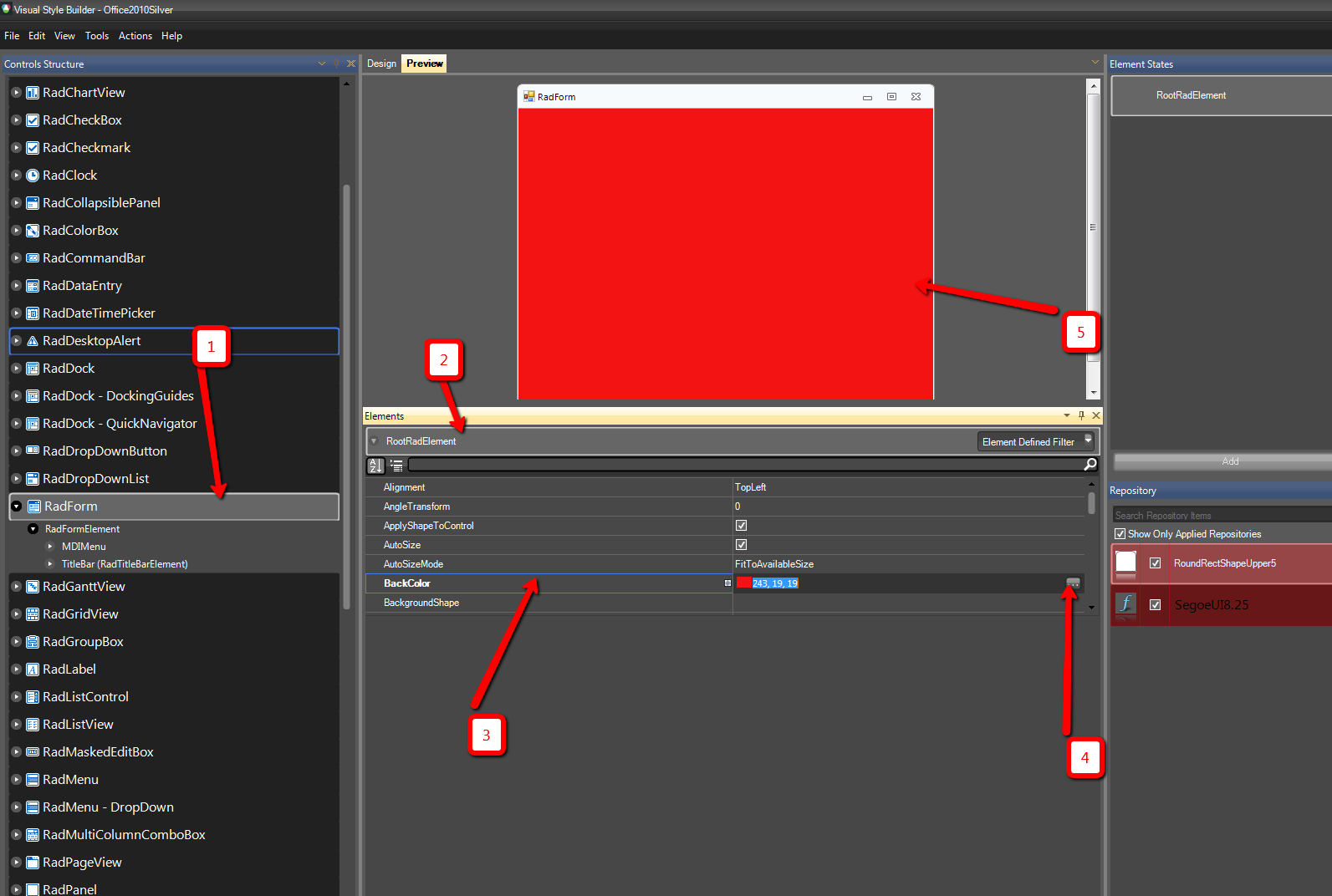Image resolution: width=1332 pixels, height=896 pixels.
Task: Click the alphabetical sort icon in Elements panel
Action: point(375,466)
